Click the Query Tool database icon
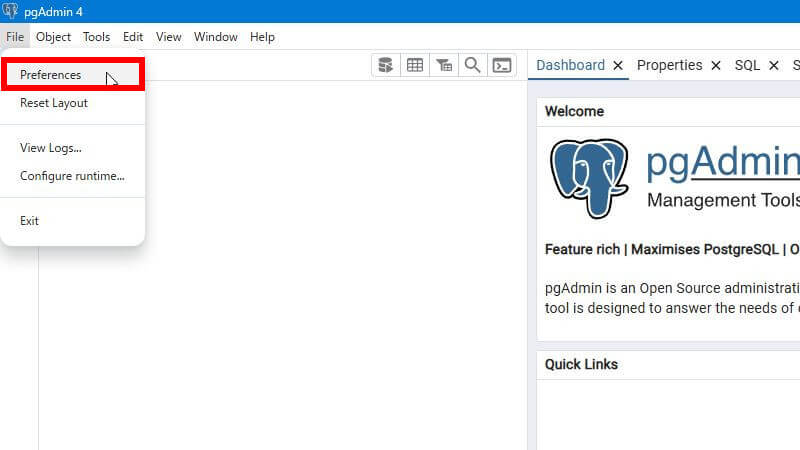This screenshot has width=800, height=450. point(386,65)
